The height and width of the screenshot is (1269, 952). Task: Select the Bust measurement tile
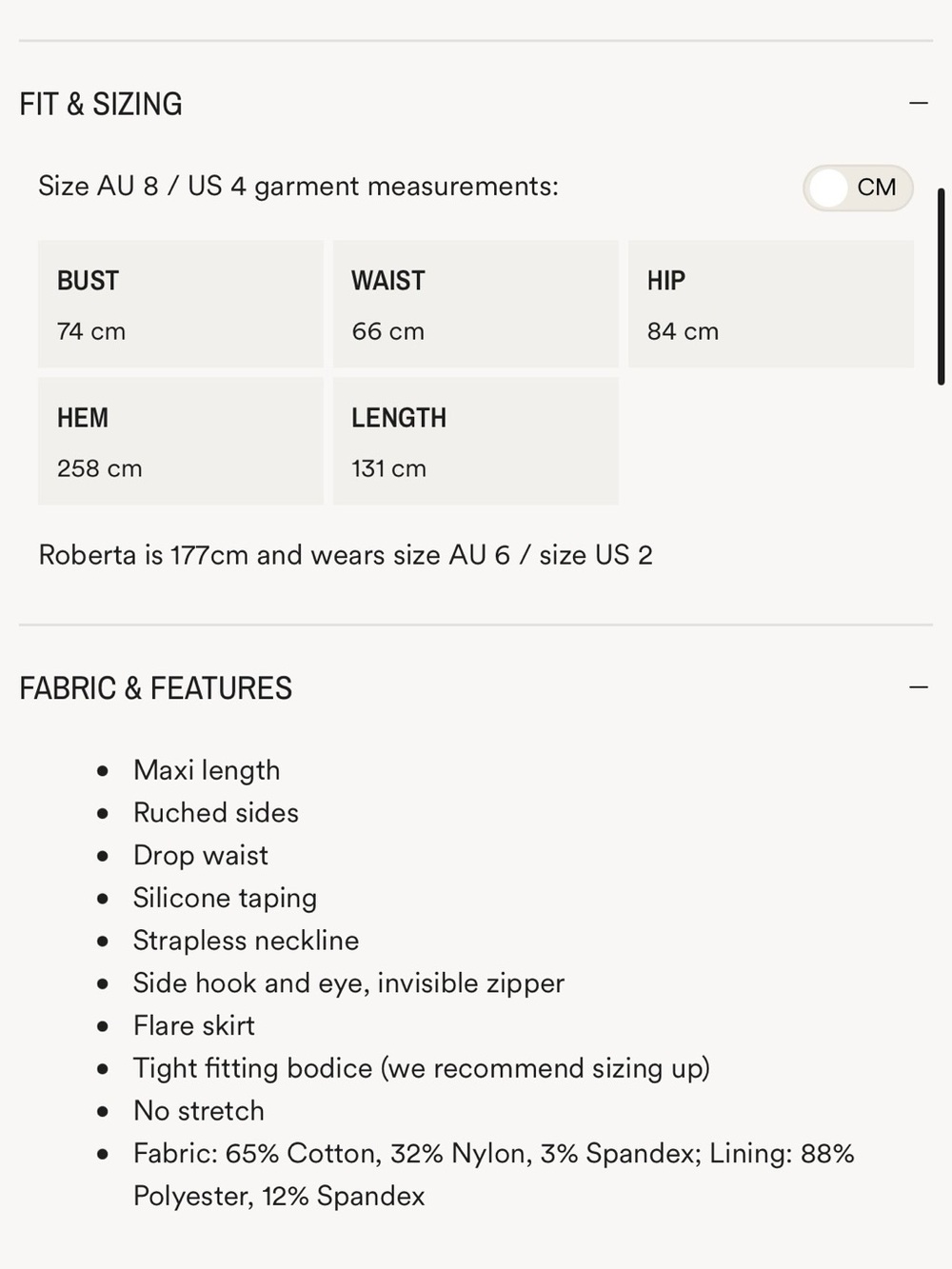[x=181, y=304]
